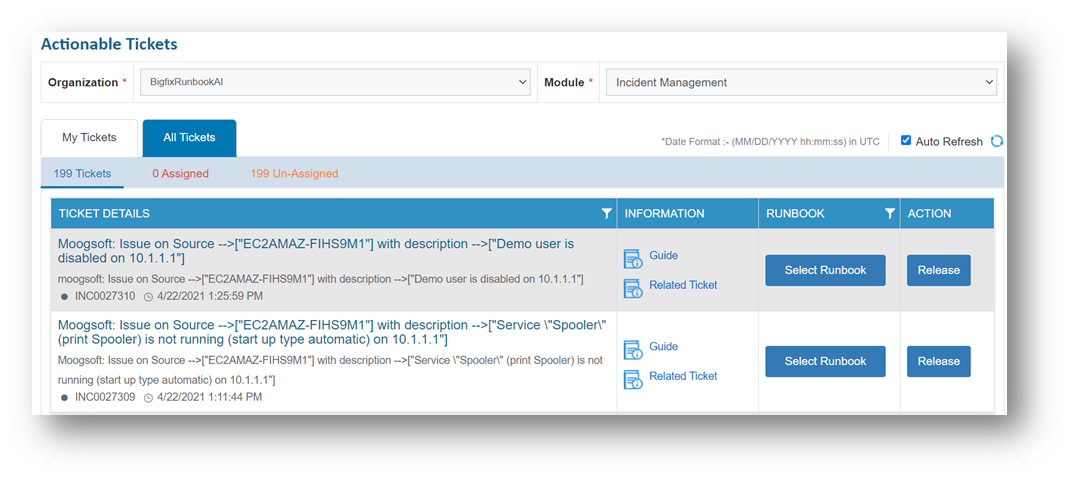Switch to the My Tickets tab

89,138
